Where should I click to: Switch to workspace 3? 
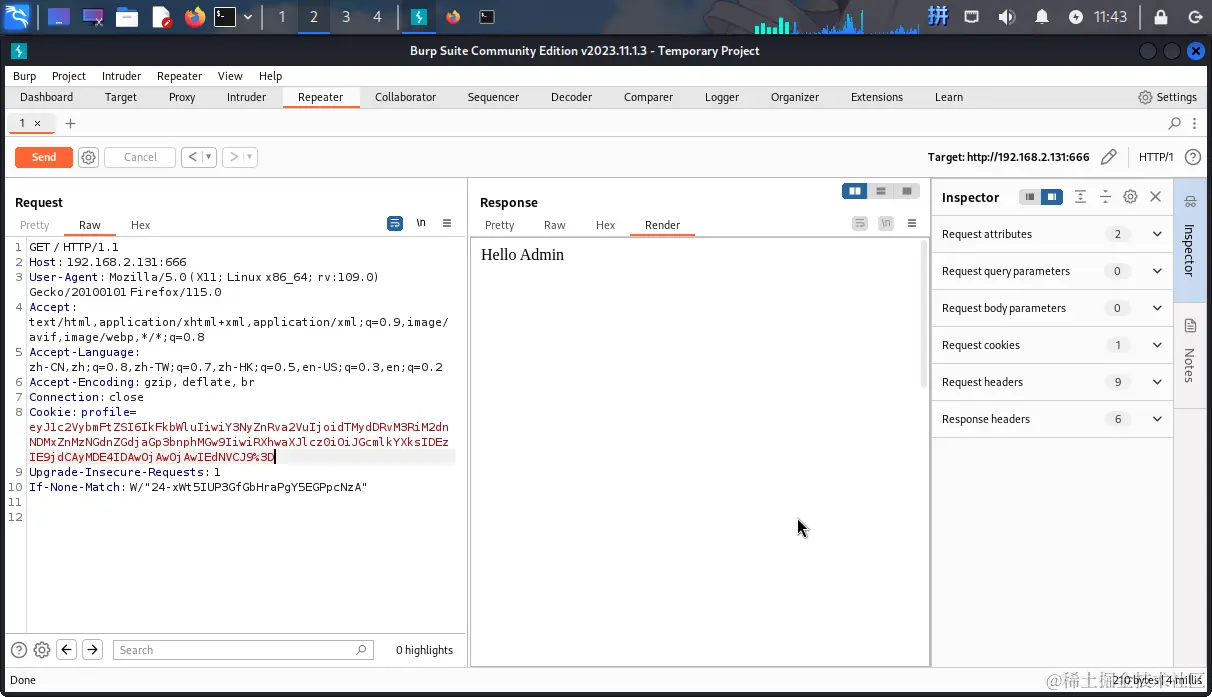point(346,17)
